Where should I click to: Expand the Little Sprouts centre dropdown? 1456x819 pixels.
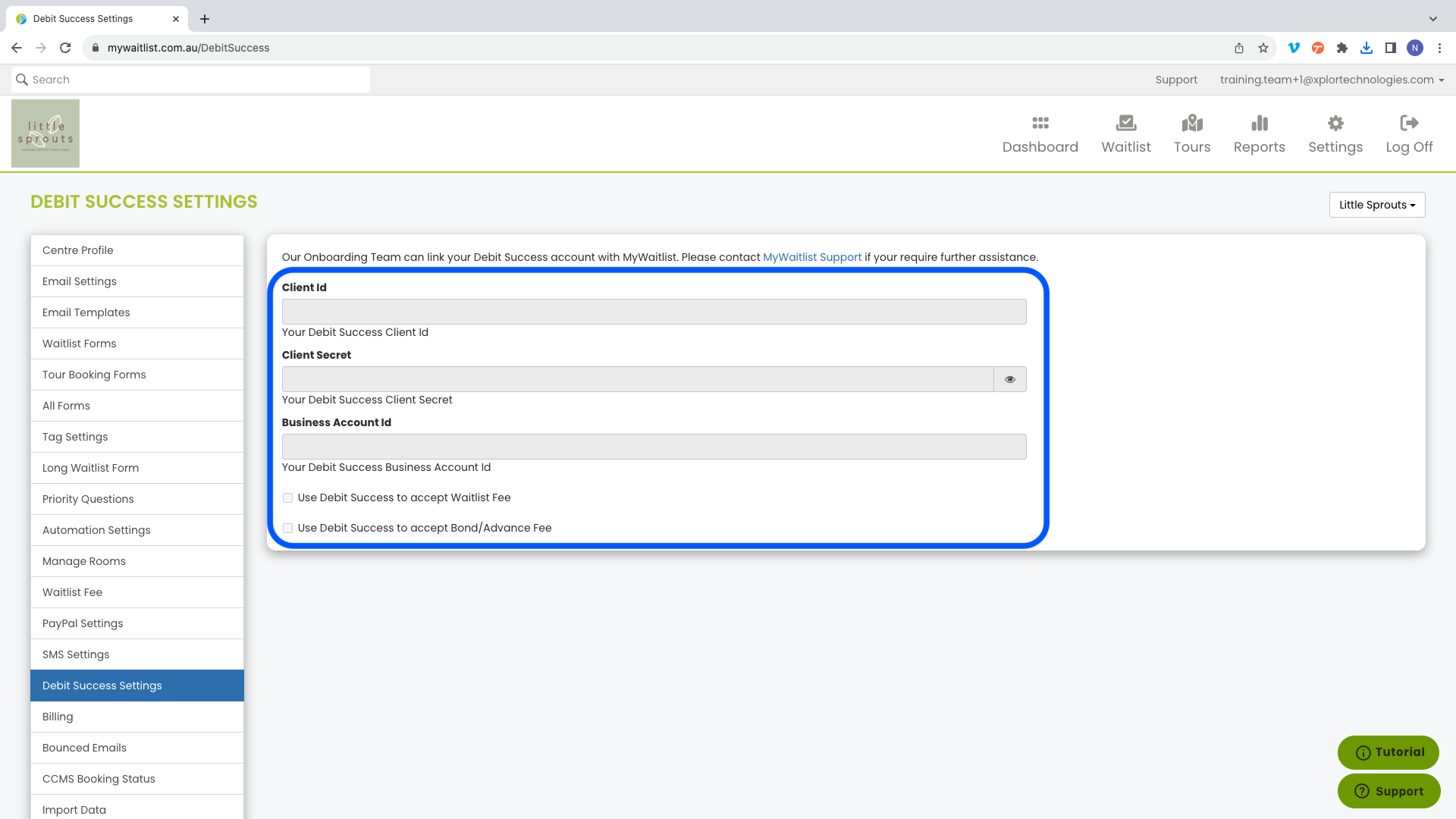pyautogui.click(x=1377, y=205)
